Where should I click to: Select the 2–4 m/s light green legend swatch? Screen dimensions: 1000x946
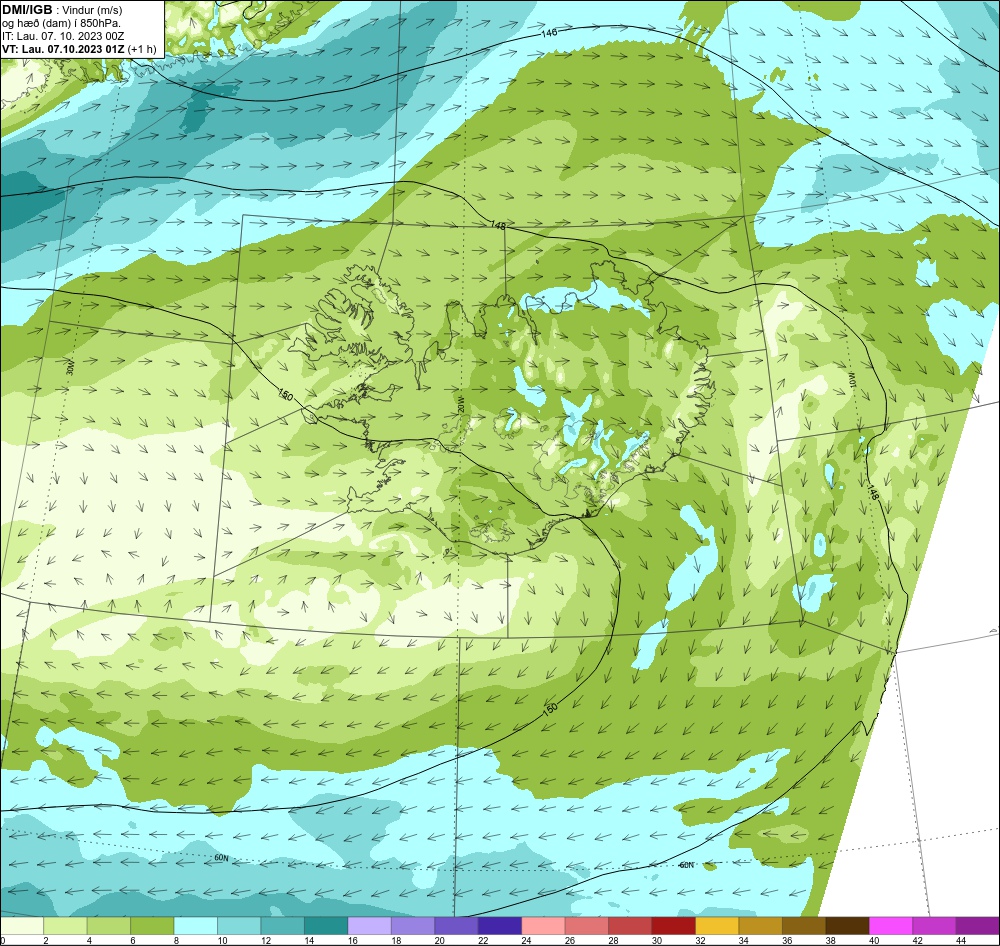[66, 925]
